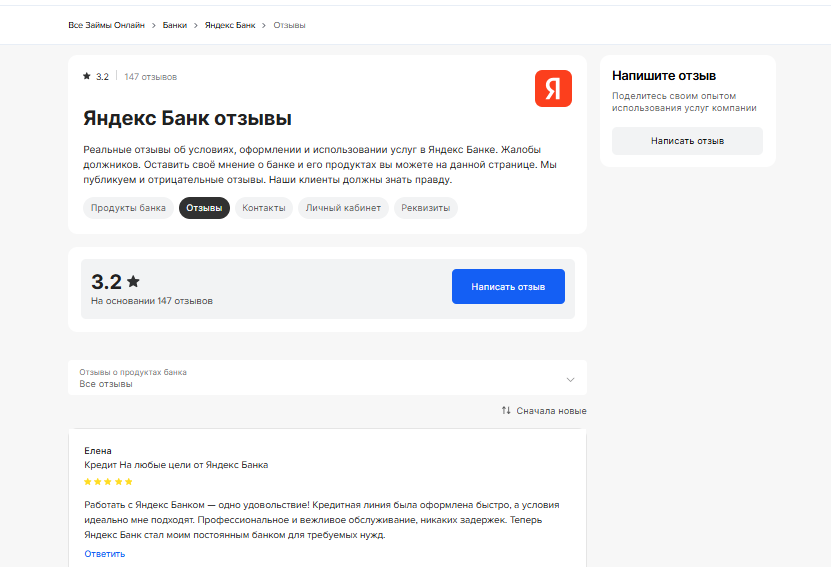Go to the Реквизиты tab
Screen dimensions: 831x567
click(x=426, y=208)
